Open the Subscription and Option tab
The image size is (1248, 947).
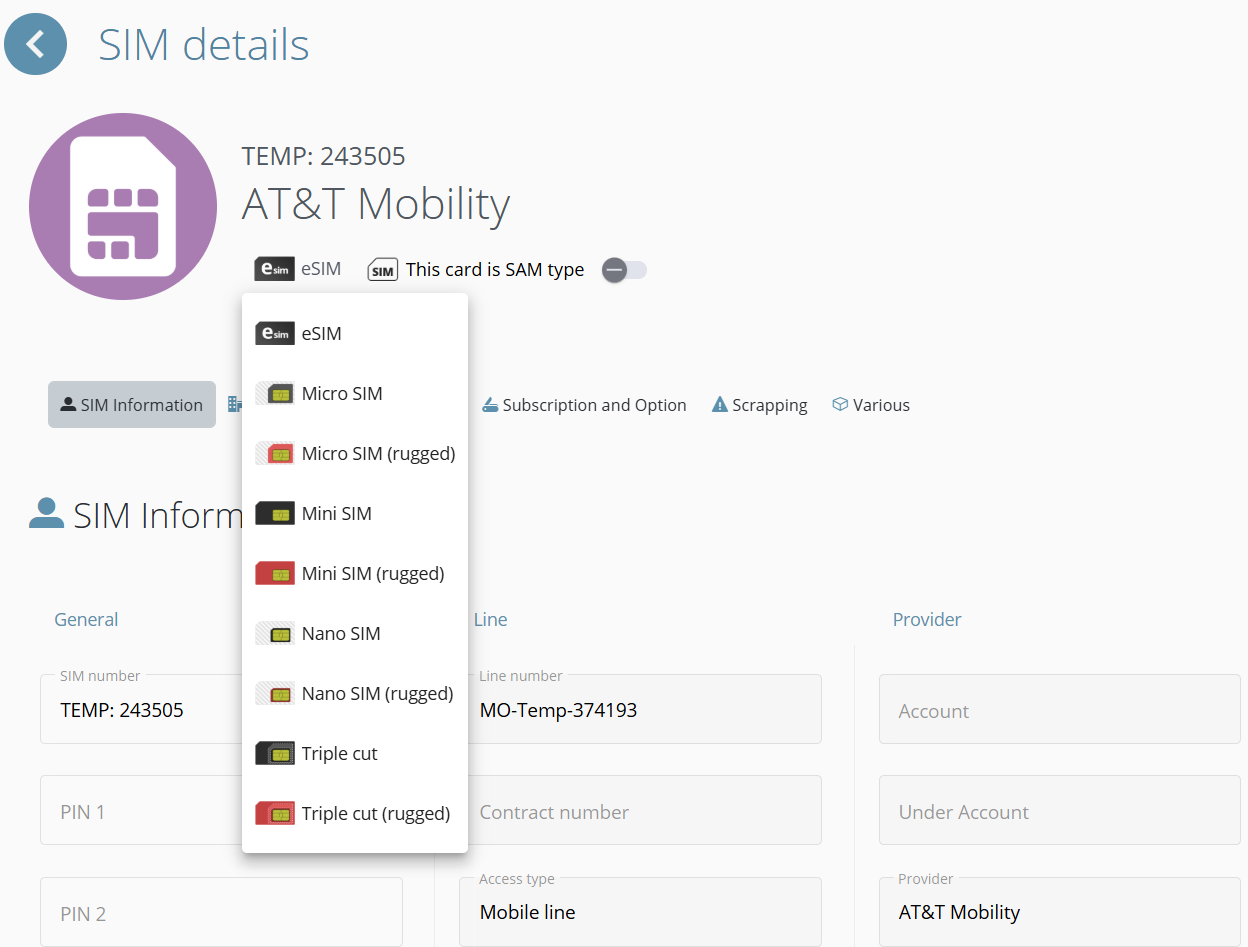585,405
